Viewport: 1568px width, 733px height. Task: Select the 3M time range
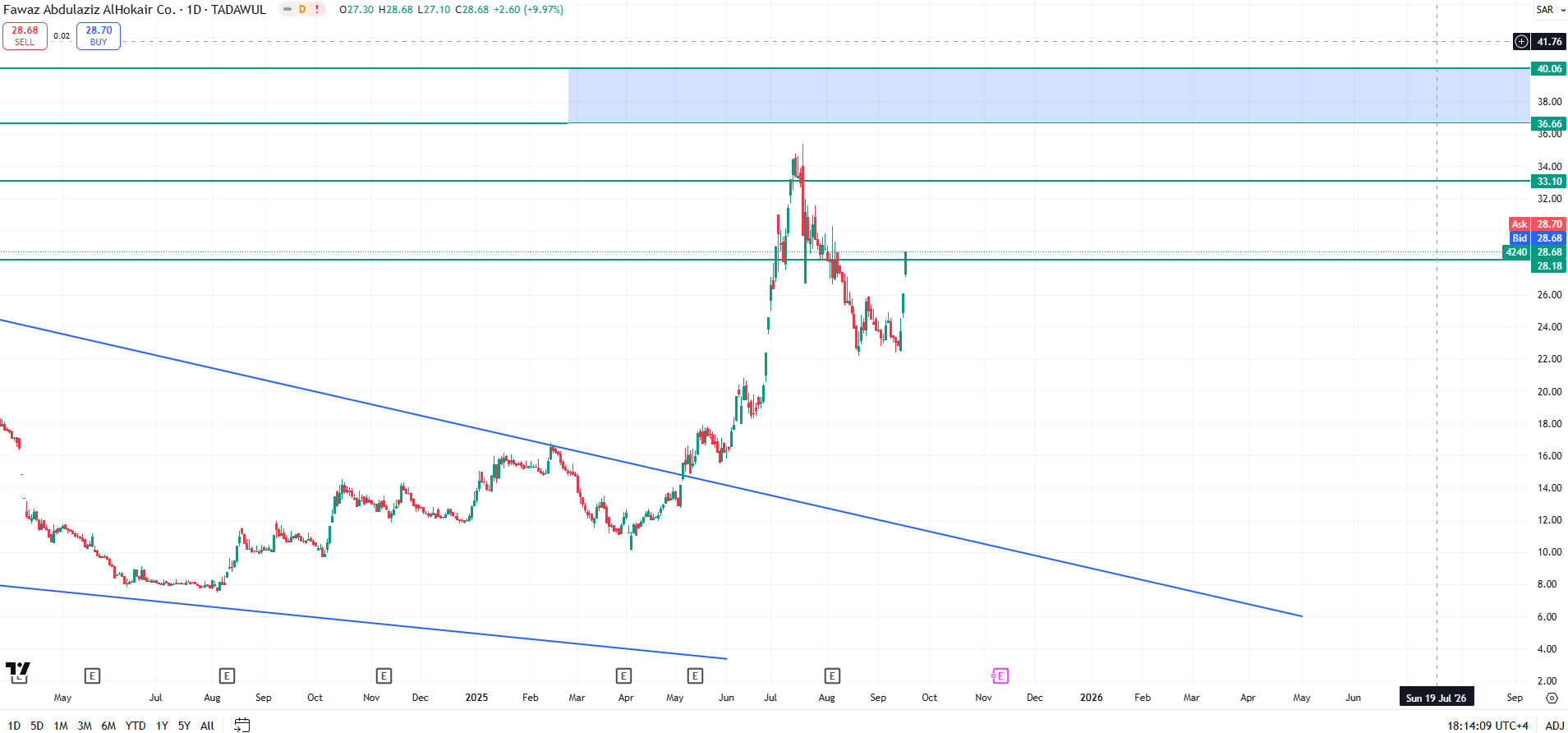point(85,726)
